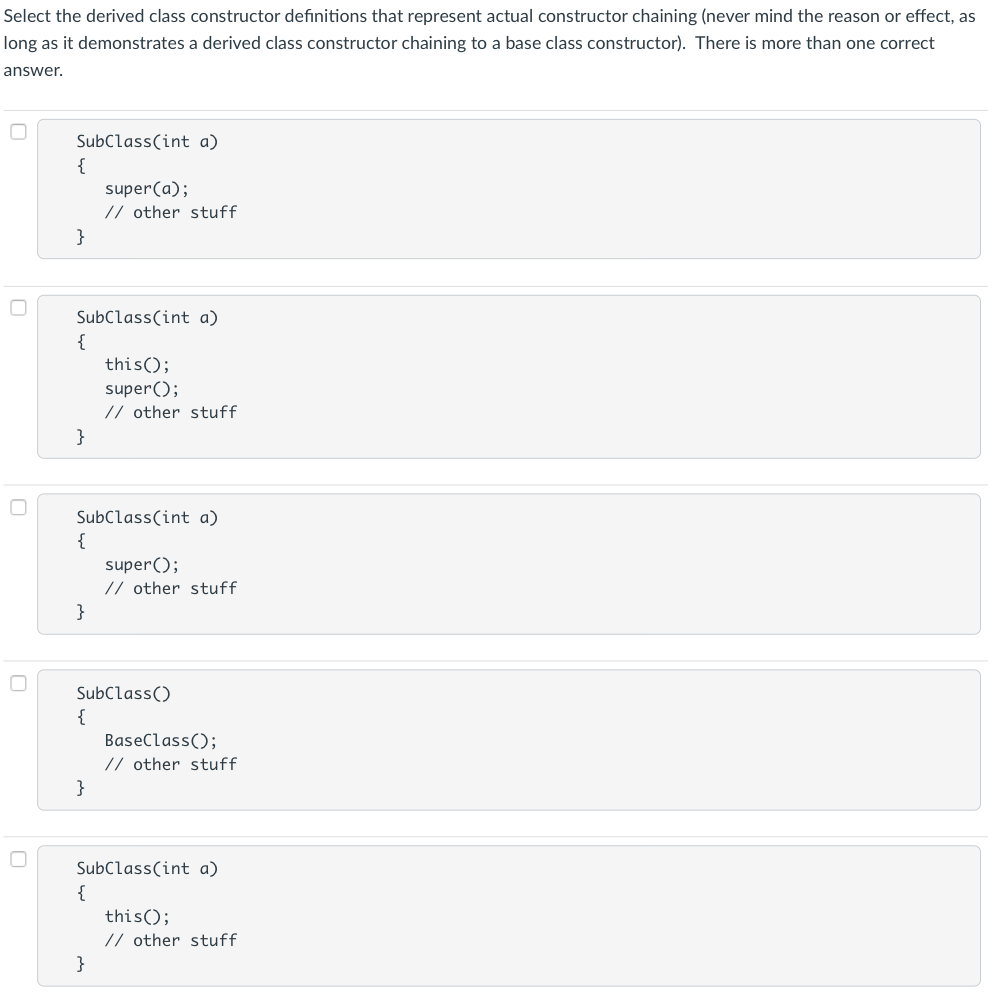Select the code block containing super(a)
Viewport: 997px width, 1008px height.
508,187
